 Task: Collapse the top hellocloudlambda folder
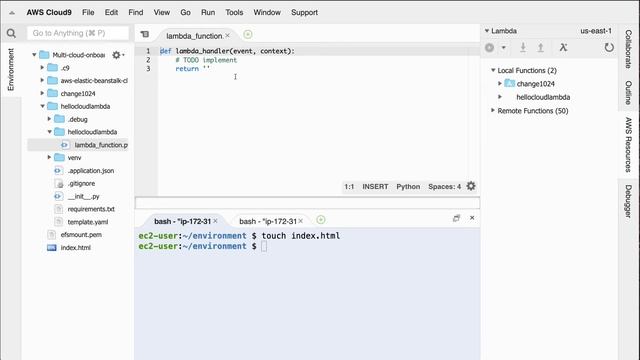point(42,106)
